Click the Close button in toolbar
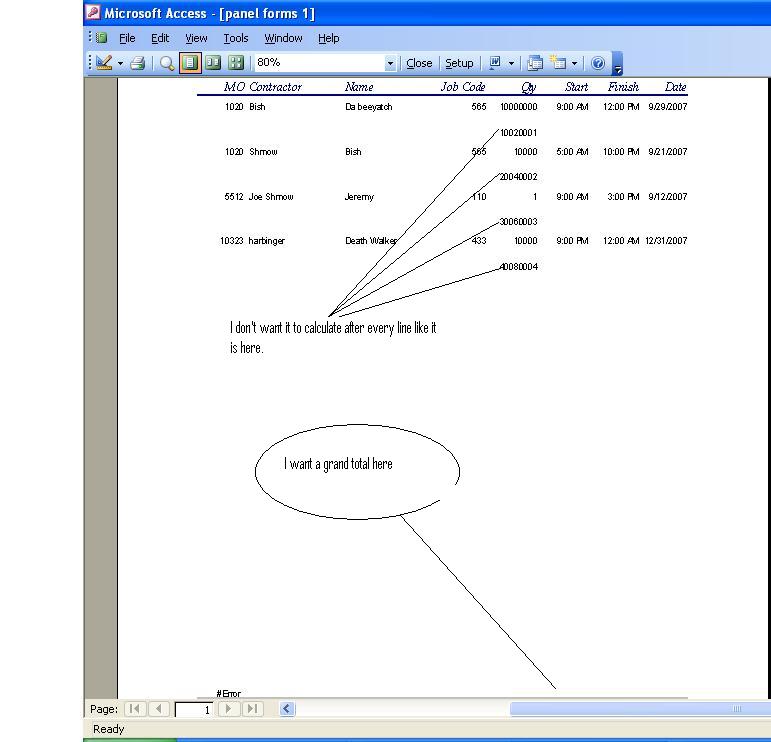Image resolution: width=771 pixels, height=742 pixels. tap(419, 63)
